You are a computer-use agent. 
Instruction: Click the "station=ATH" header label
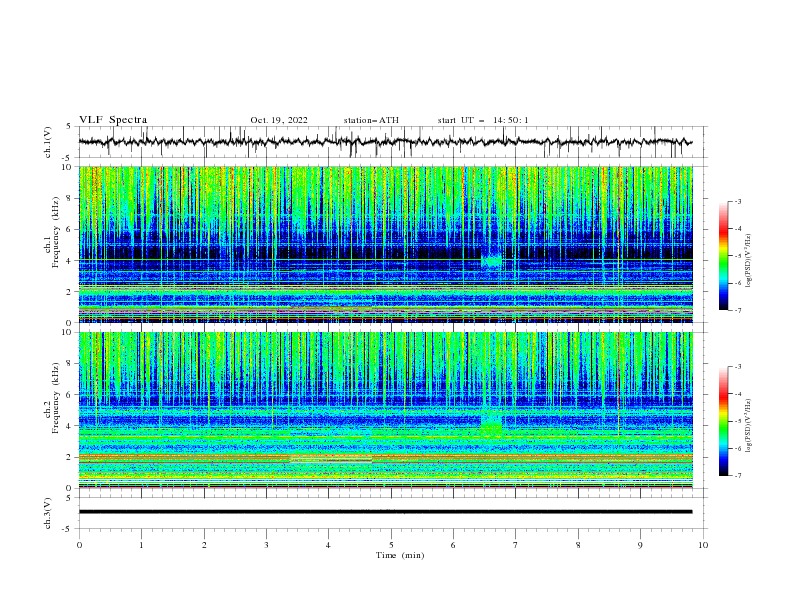coord(371,120)
